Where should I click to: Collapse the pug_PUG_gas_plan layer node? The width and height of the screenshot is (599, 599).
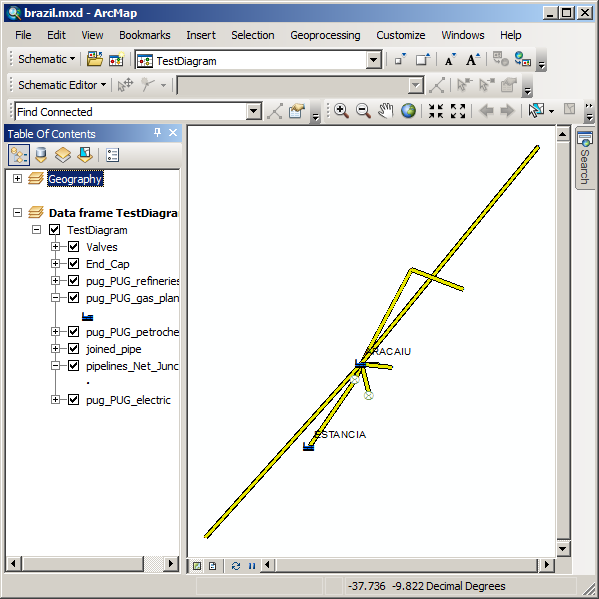[x=55, y=298]
